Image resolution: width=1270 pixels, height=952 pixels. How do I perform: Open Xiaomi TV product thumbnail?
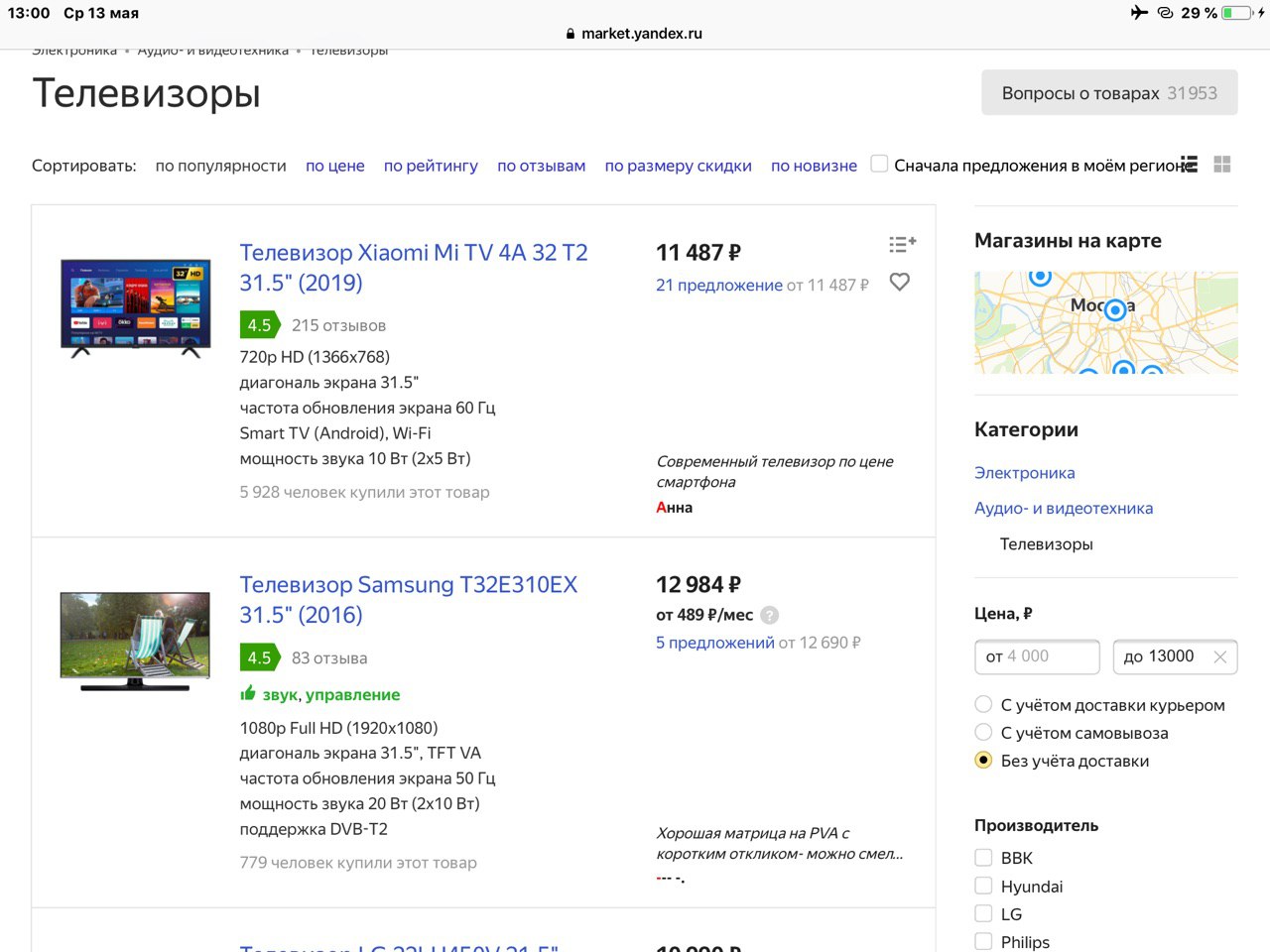pyautogui.click(x=136, y=307)
